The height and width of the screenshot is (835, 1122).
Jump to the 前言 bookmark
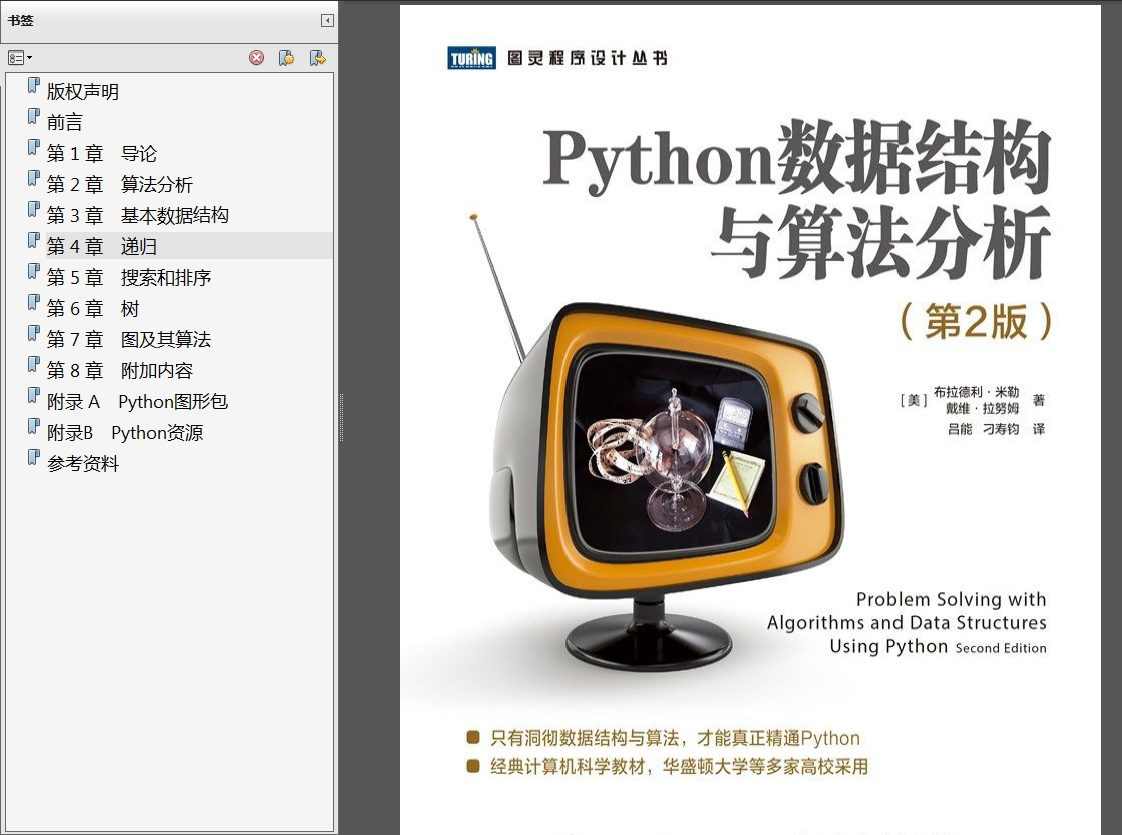coord(64,122)
